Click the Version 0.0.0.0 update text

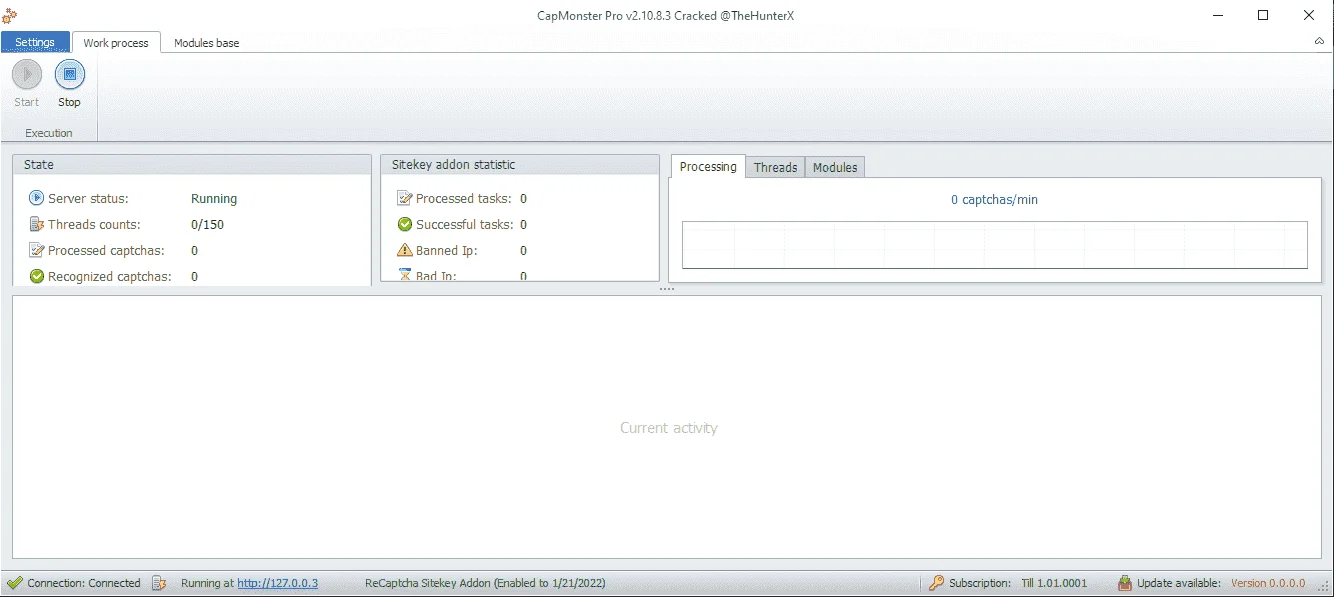tap(1268, 583)
